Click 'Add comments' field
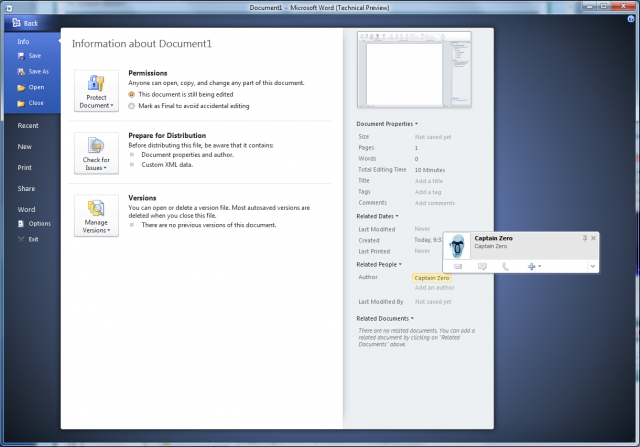Viewport: 640px width, 447px height. point(435,203)
